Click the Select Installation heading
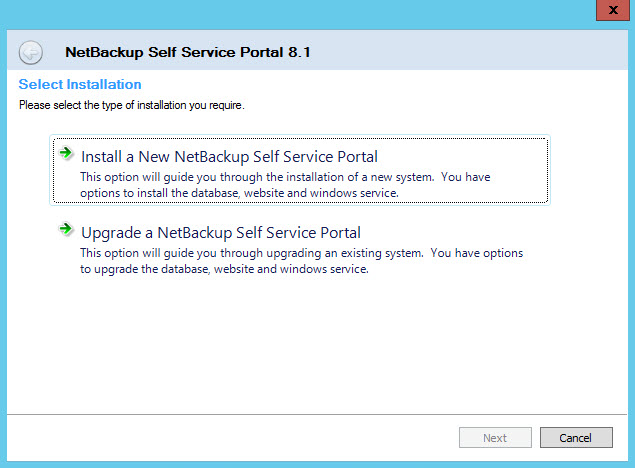Image resolution: width=635 pixels, height=468 pixels. click(x=80, y=84)
